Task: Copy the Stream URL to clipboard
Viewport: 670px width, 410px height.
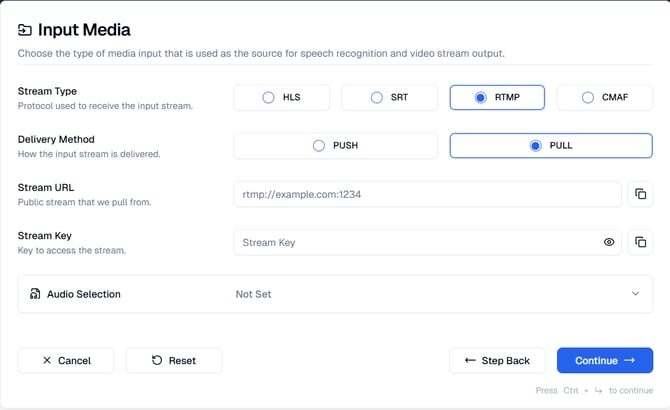Action: tap(640, 194)
